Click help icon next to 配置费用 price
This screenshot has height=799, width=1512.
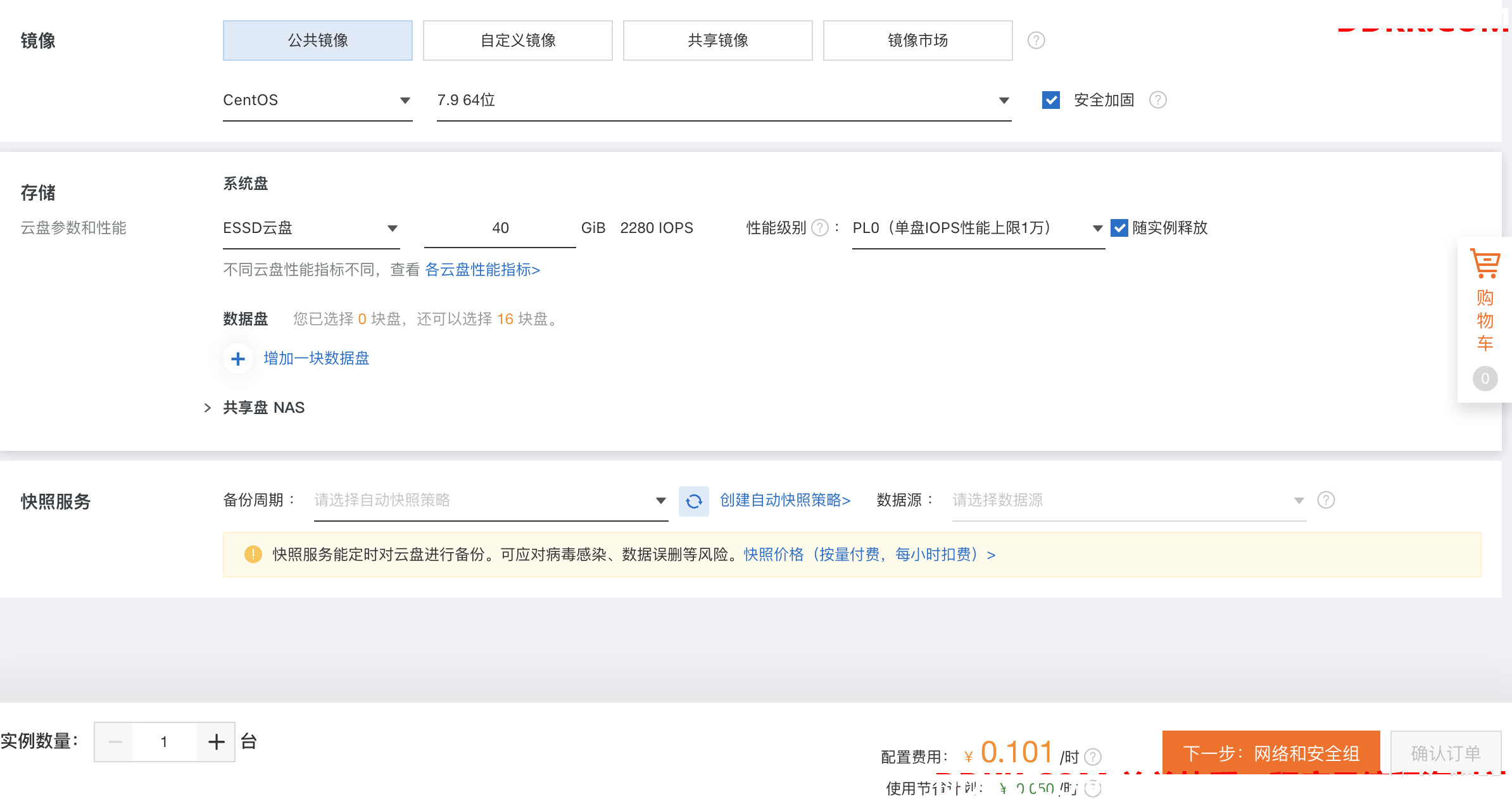(x=1093, y=757)
